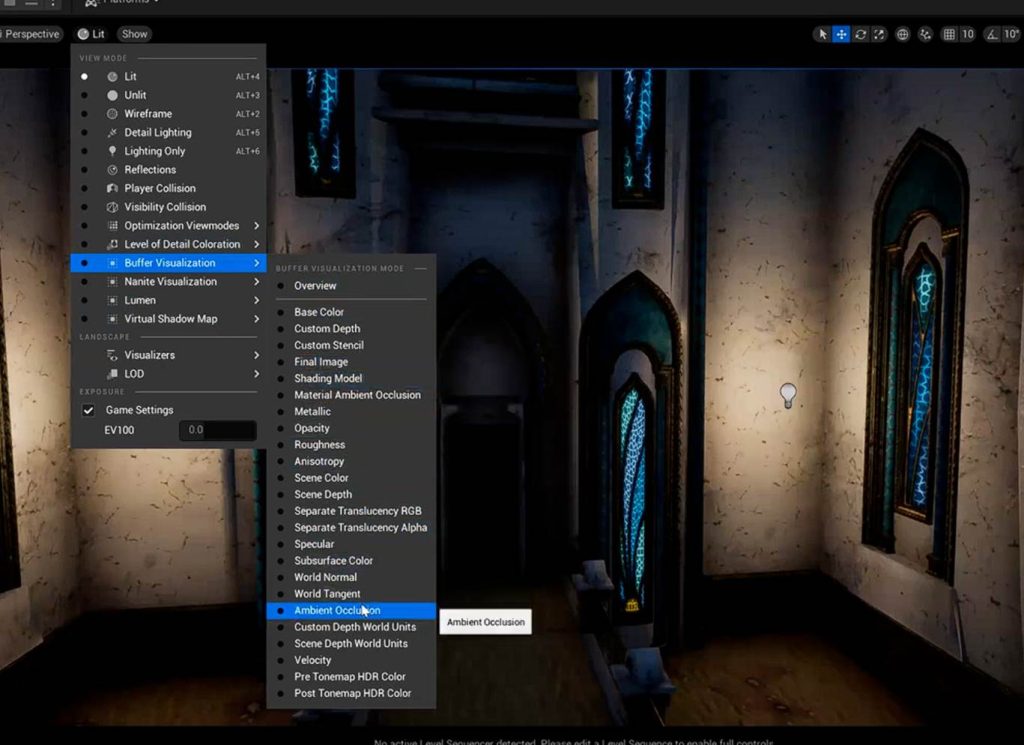Choose Wireframe view mode
The width and height of the screenshot is (1024, 745).
point(148,114)
